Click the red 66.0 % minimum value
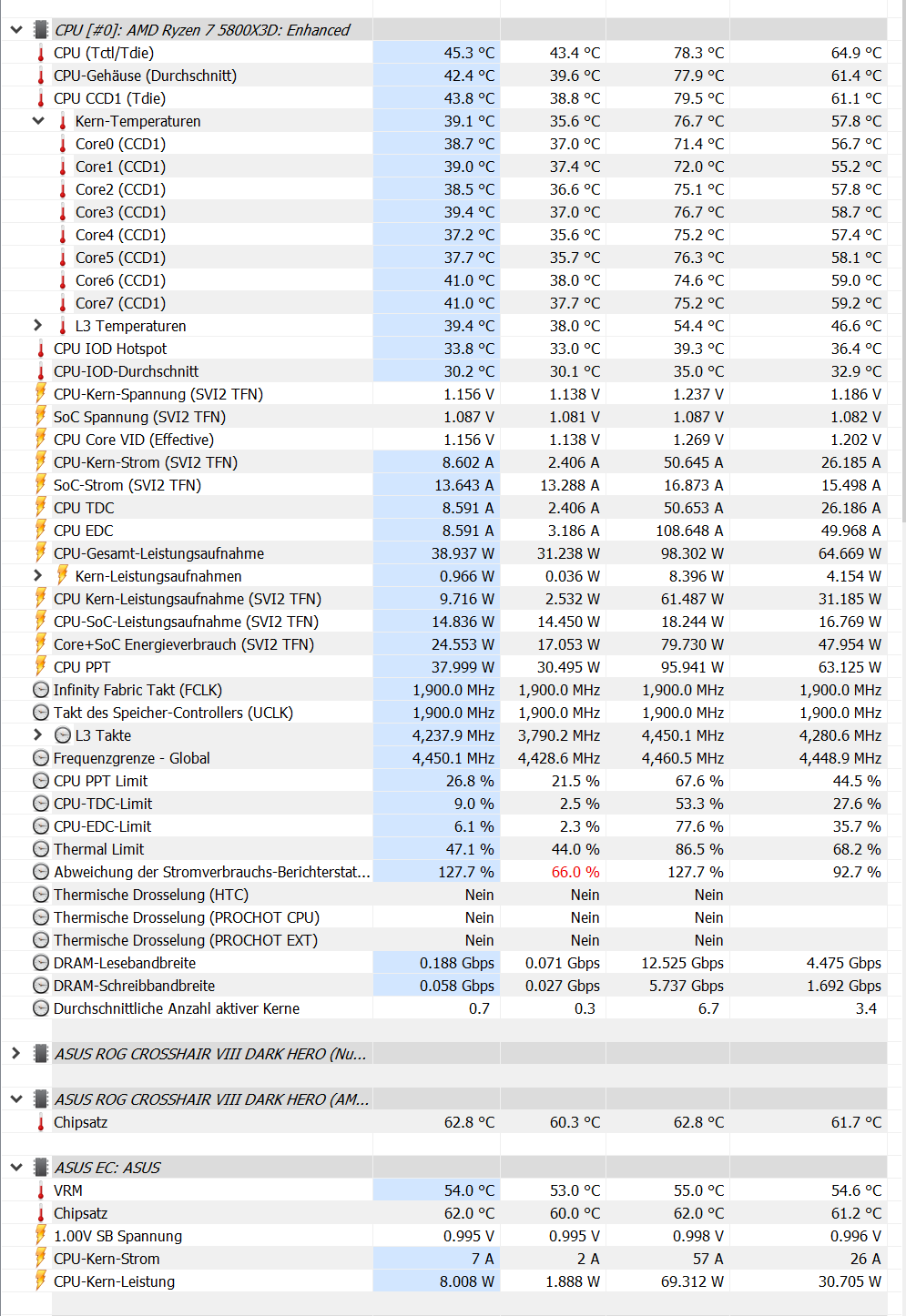 tap(575, 872)
